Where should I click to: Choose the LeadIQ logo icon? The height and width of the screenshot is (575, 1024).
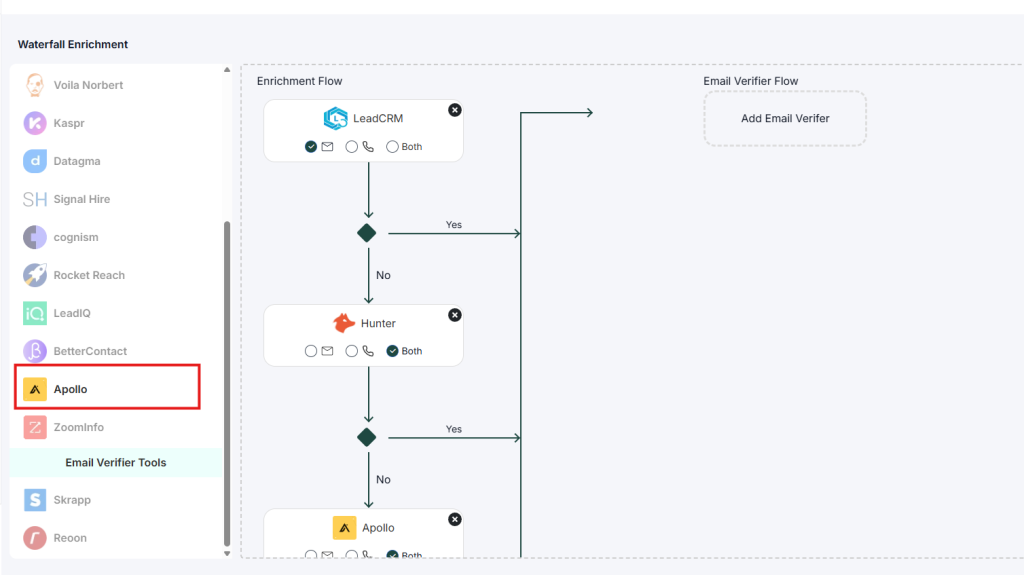point(35,313)
